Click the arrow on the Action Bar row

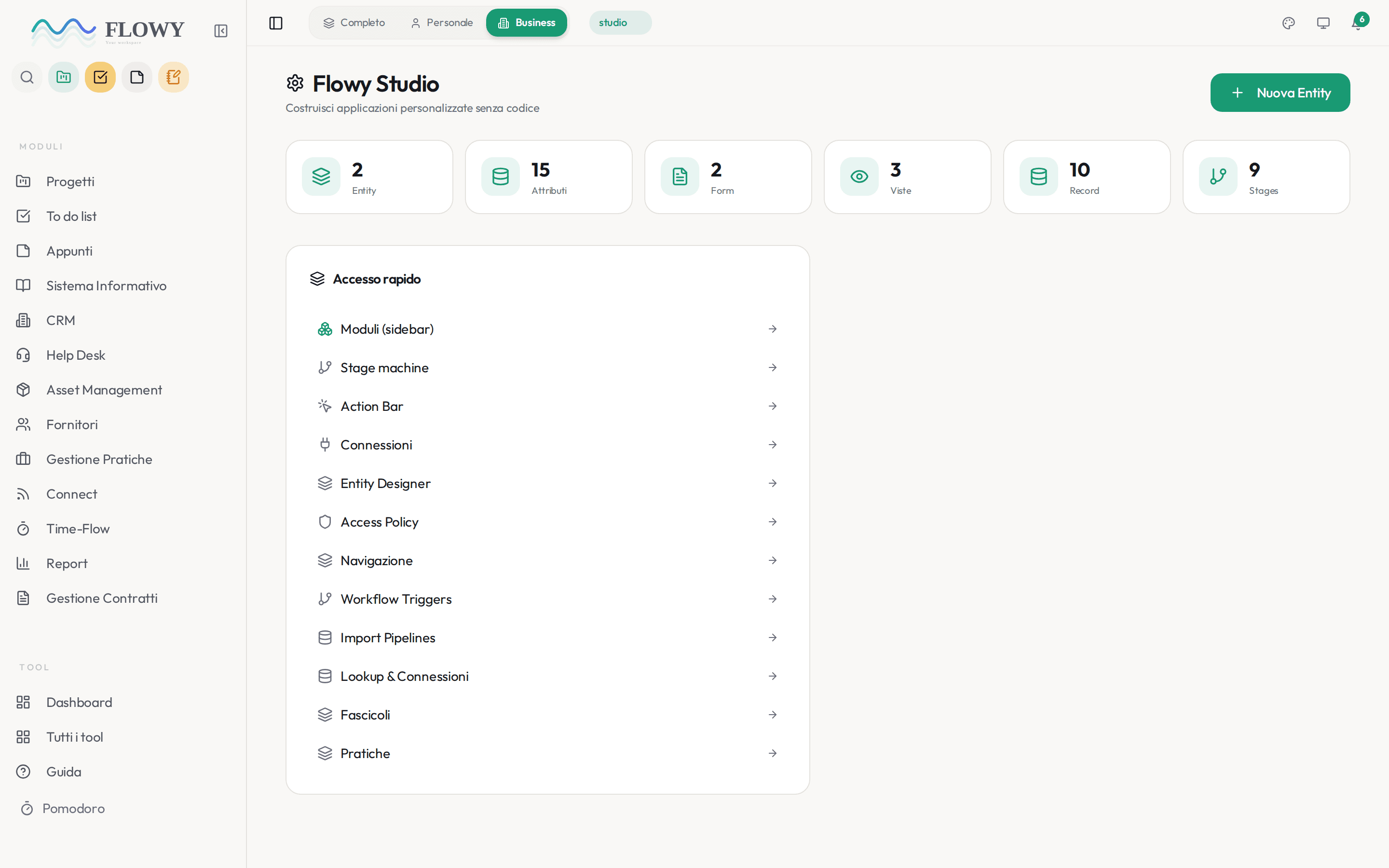[773, 406]
